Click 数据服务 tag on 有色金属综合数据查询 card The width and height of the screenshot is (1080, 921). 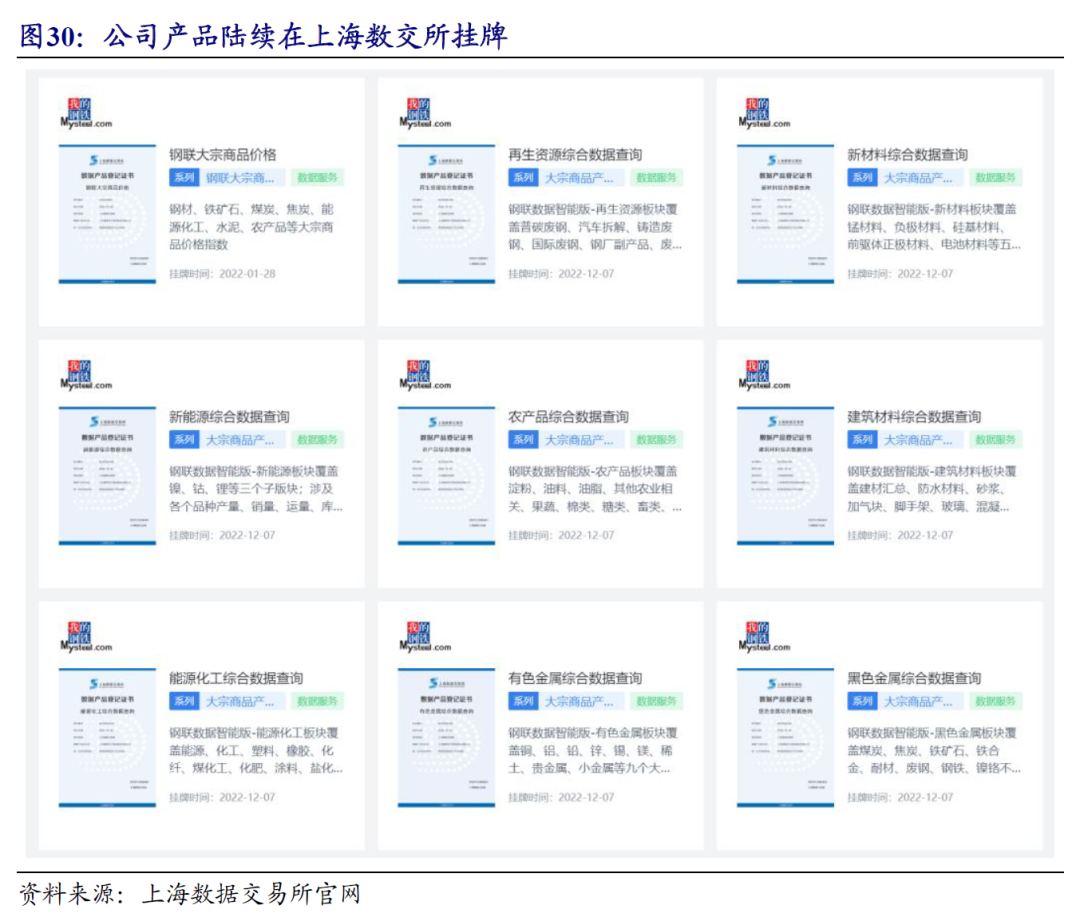tap(656, 701)
